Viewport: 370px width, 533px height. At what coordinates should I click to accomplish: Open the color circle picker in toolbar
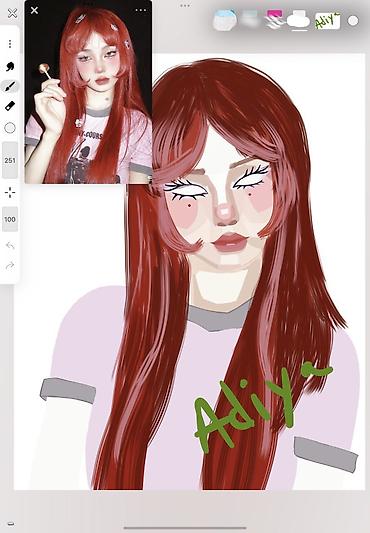[x=10, y=128]
